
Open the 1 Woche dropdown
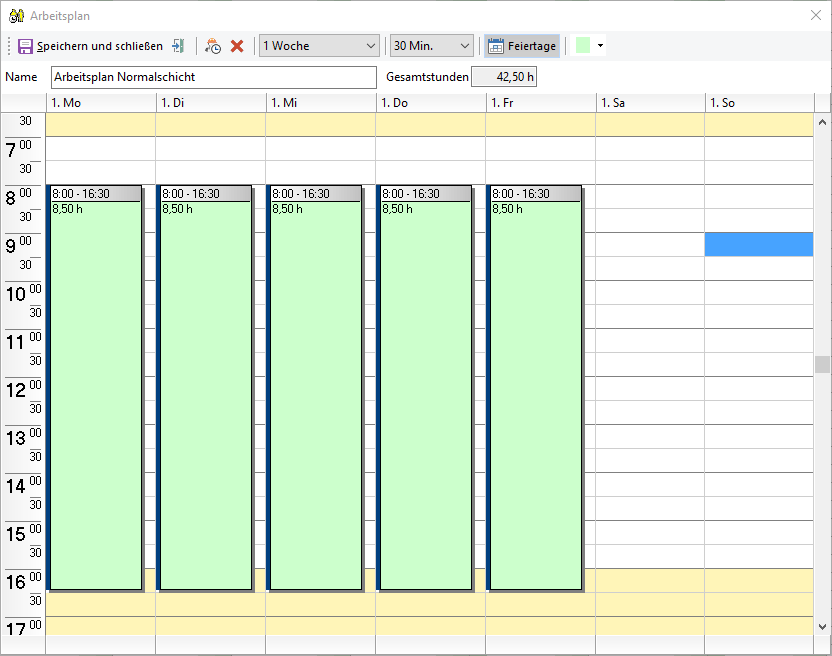tap(319, 46)
